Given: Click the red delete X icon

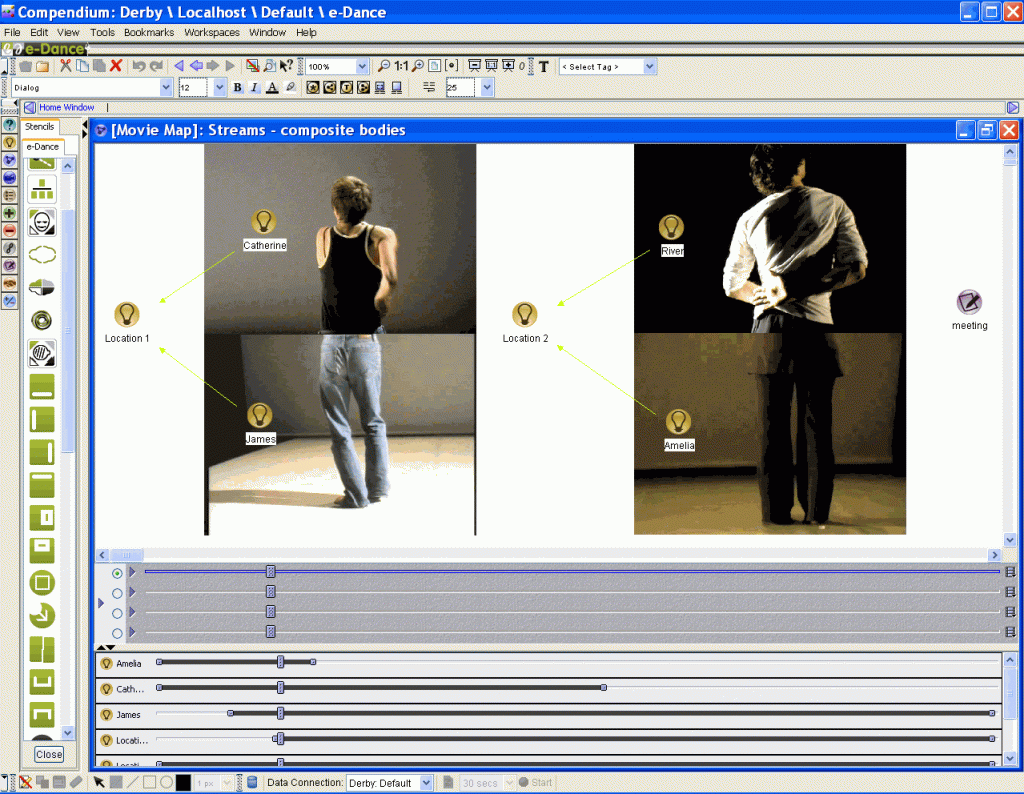Looking at the screenshot, I should 116,66.
